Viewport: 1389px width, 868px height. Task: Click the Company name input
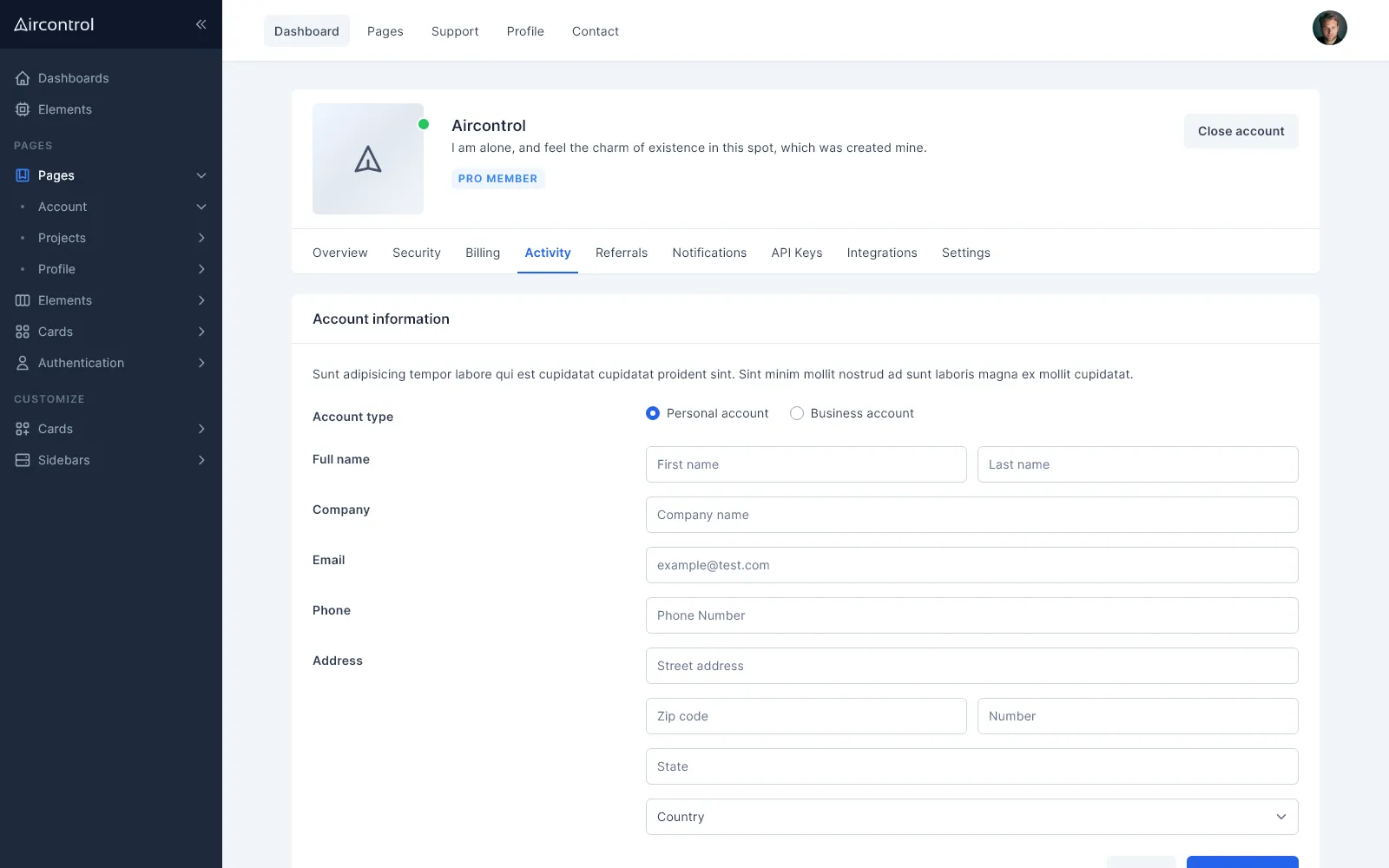pyautogui.click(x=972, y=515)
